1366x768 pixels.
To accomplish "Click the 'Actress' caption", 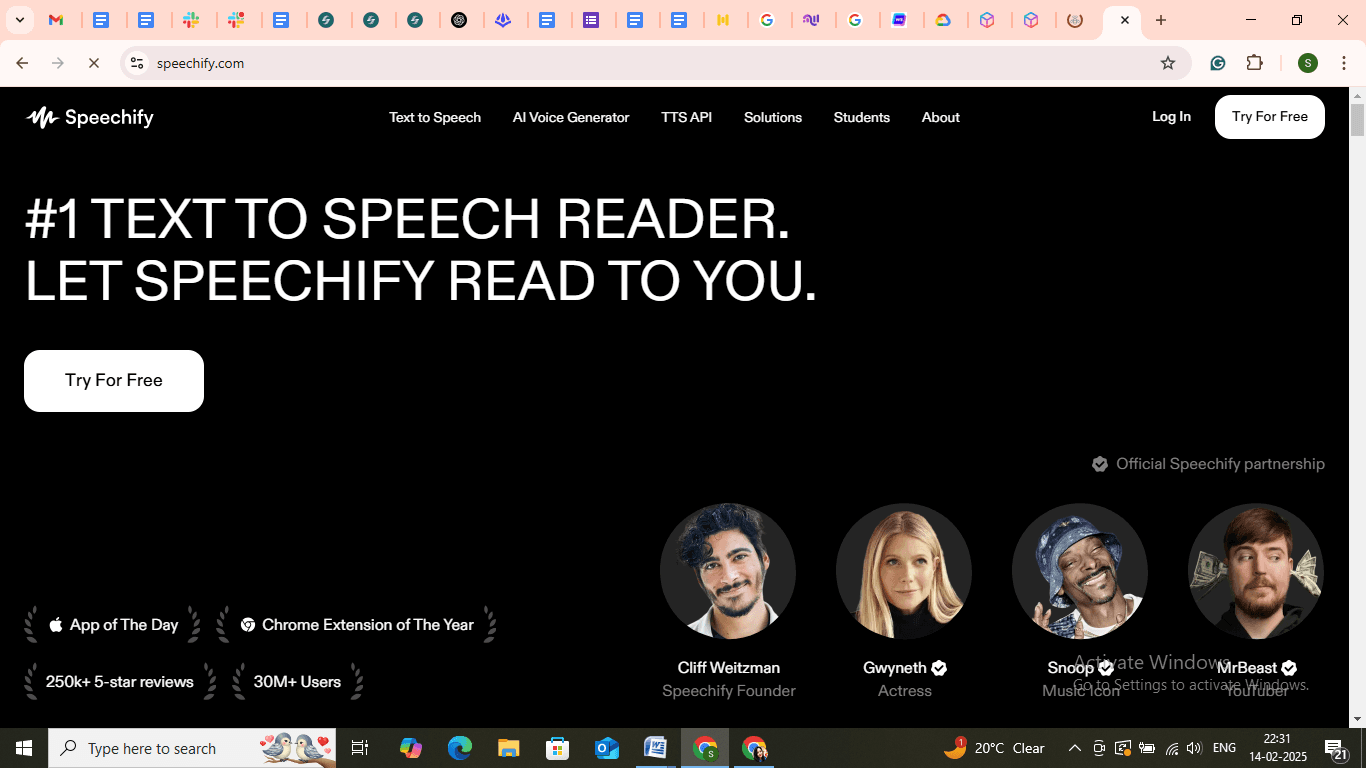I will coord(905,691).
